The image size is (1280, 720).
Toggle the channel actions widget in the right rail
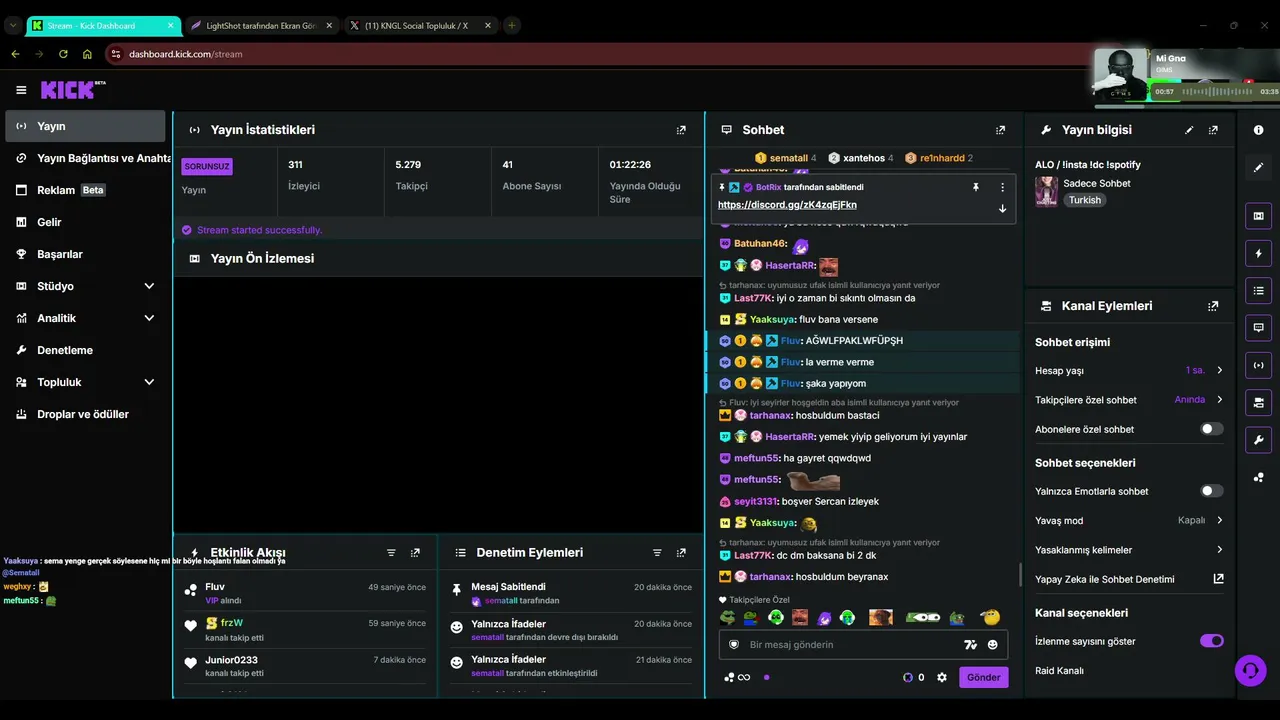[1258, 402]
